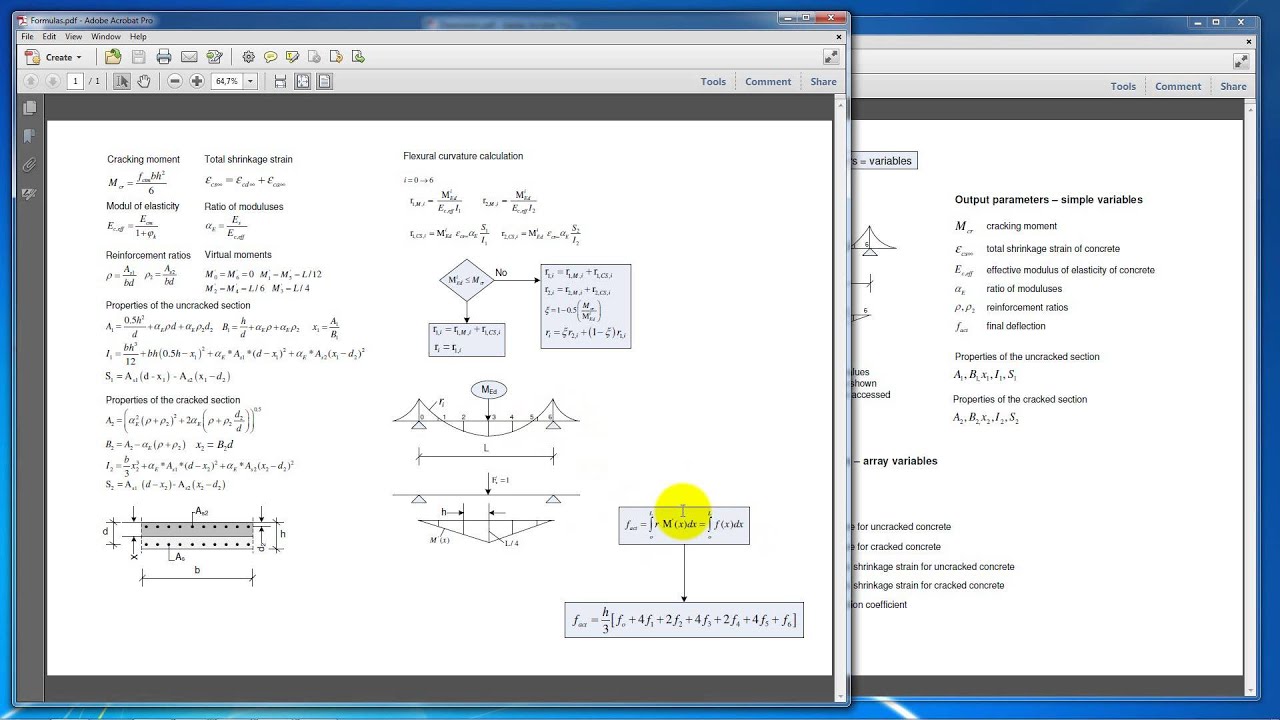This screenshot has width=1280, height=720.
Task: Click the page number input field
Action: (76, 81)
